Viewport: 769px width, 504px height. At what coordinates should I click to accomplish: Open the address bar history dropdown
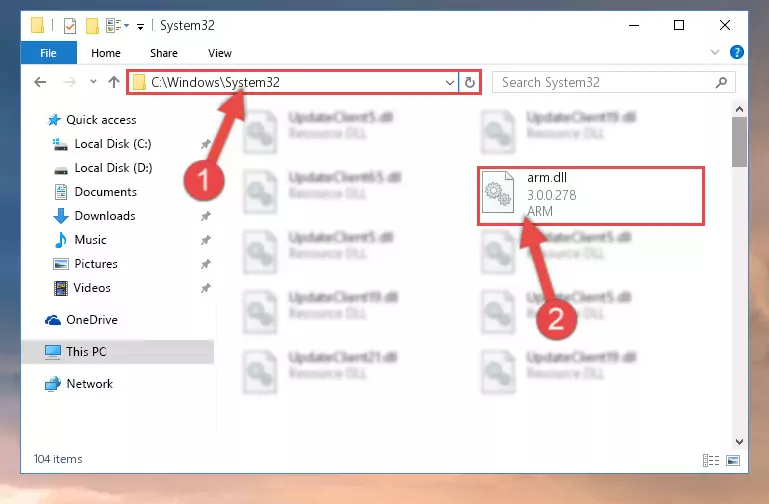click(x=449, y=82)
